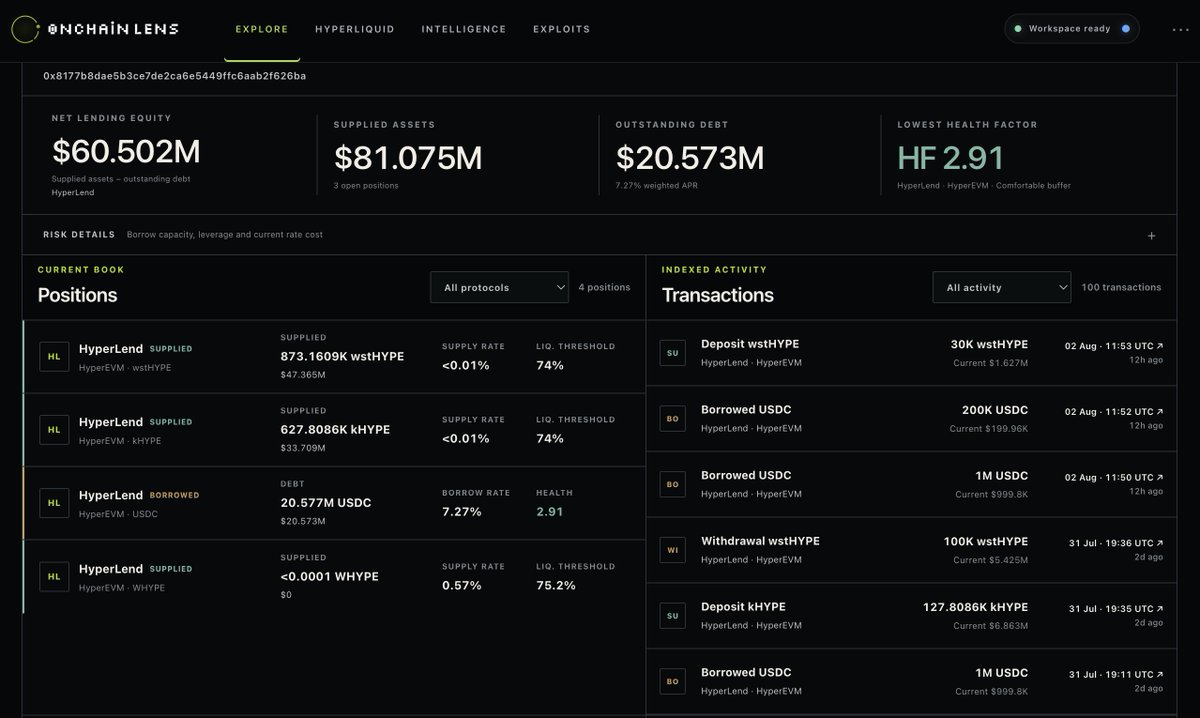The width and height of the screenshot is (1200, 718).
Task: Click the Workspace ready status button
Action: click(x=1072, y=29)
